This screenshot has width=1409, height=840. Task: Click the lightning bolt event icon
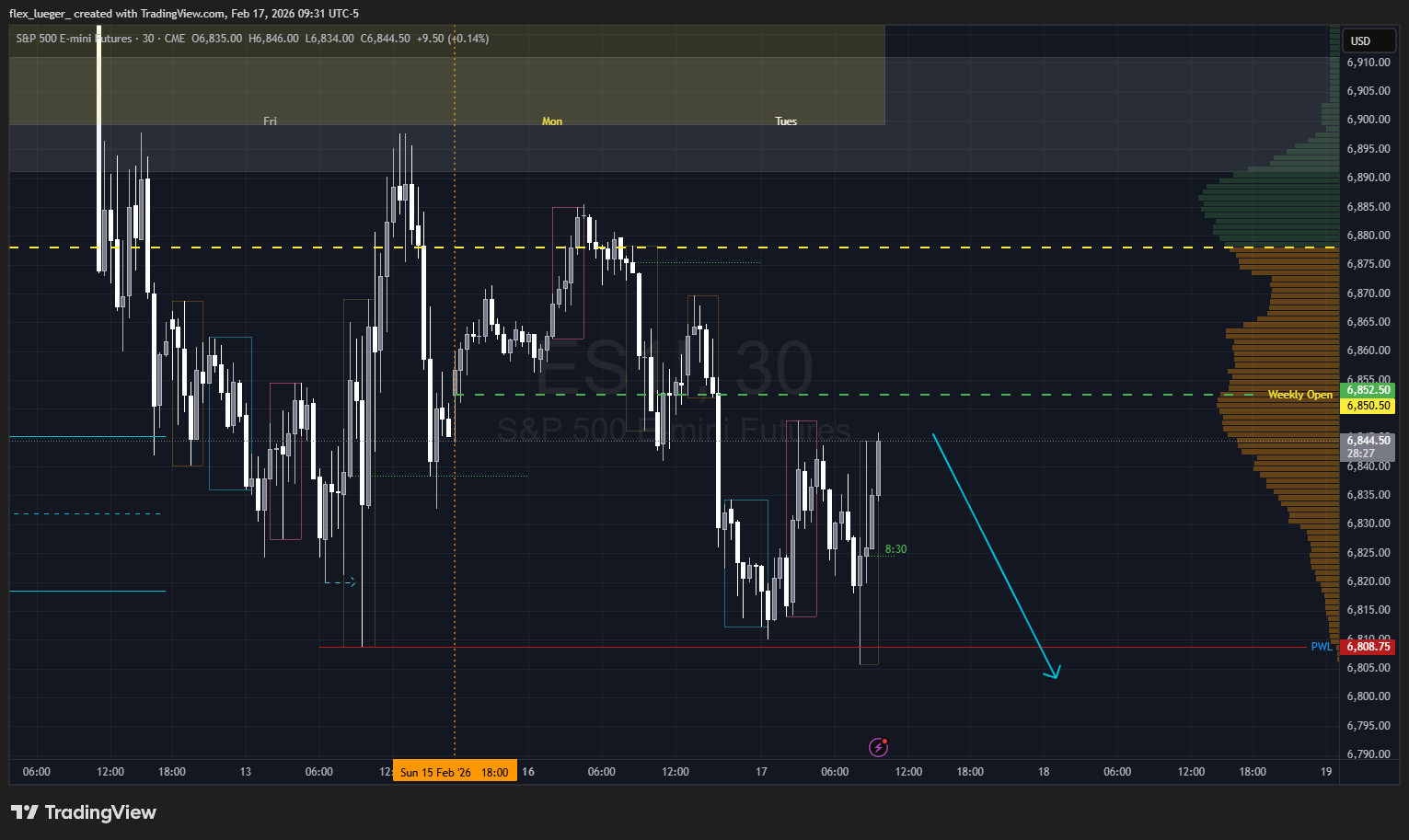tap(878, 747)
